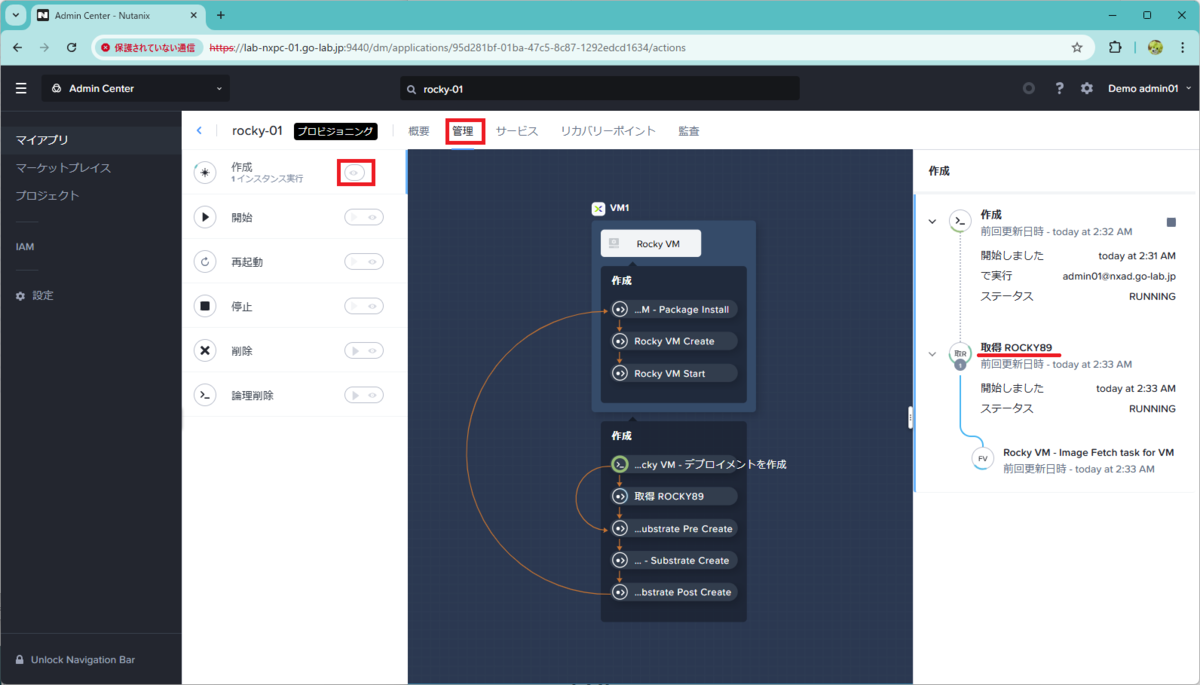Select the Rocky VM Start task icon
The width and height of the screenshot is (1200, 685).
619,373
